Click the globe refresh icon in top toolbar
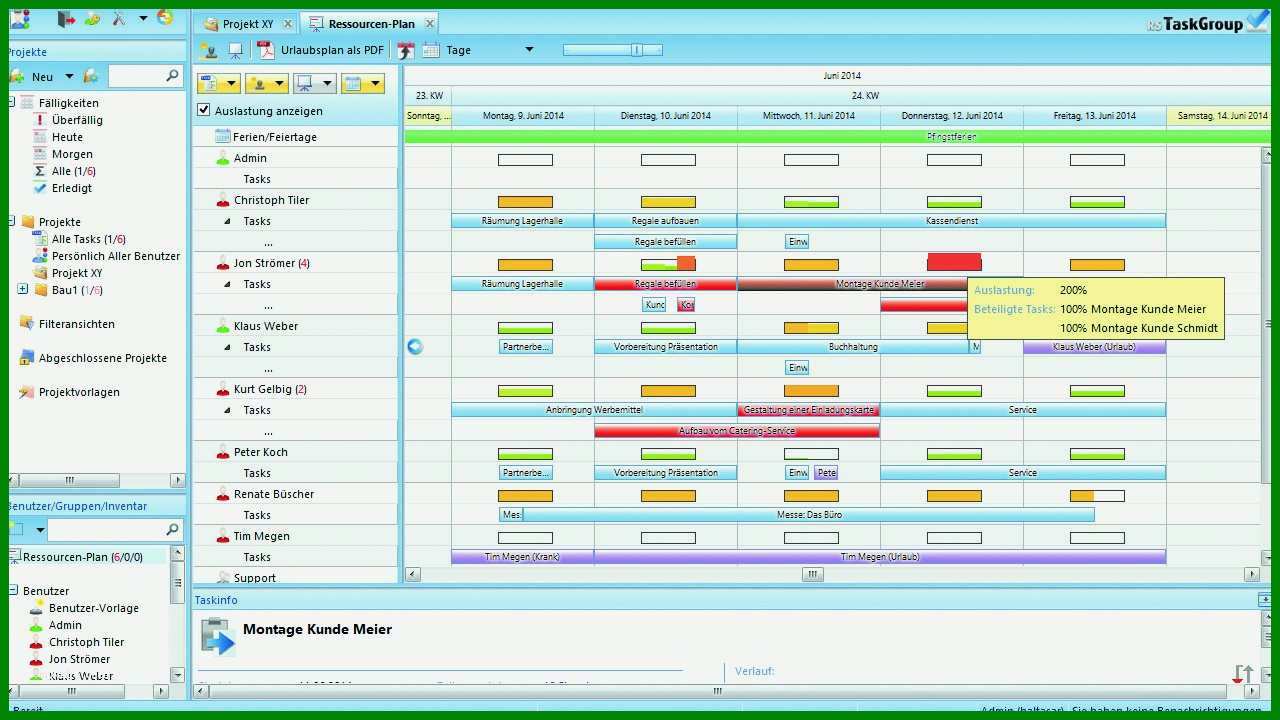The height and width of the screenshot is (720, 1280). click(x=165, y=18)
